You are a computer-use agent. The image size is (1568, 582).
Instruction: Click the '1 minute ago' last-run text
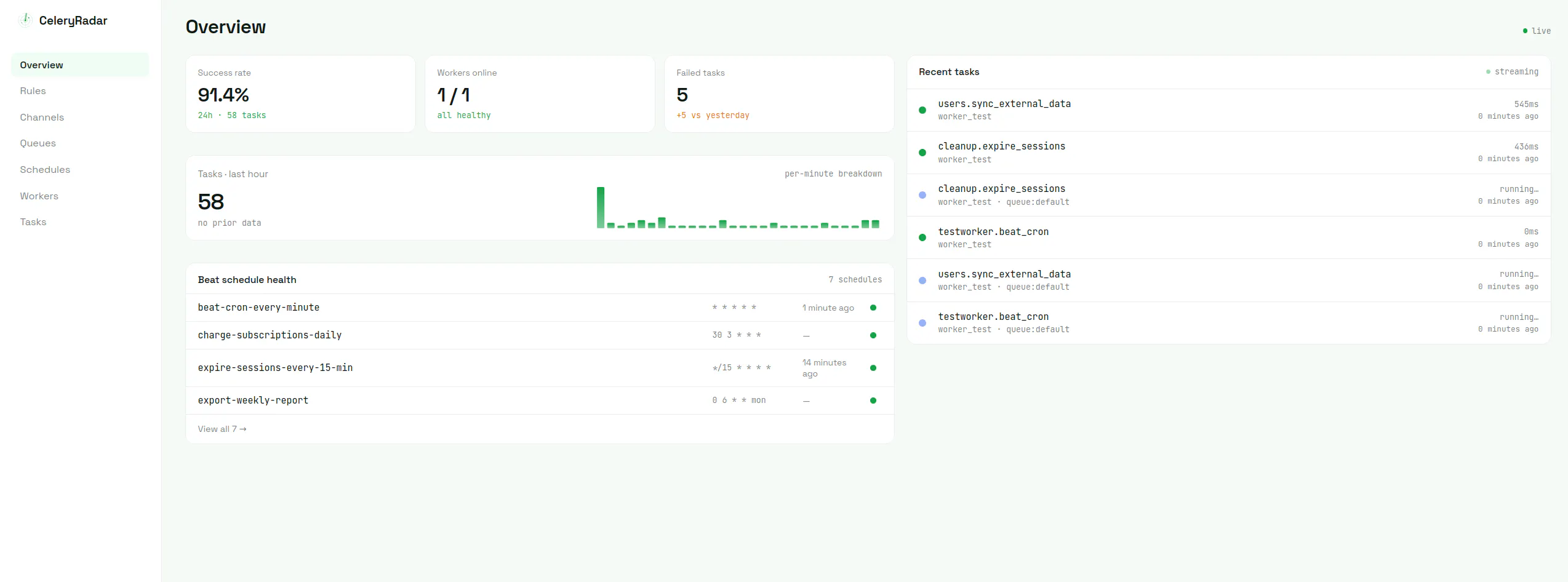tap(828, 308)
